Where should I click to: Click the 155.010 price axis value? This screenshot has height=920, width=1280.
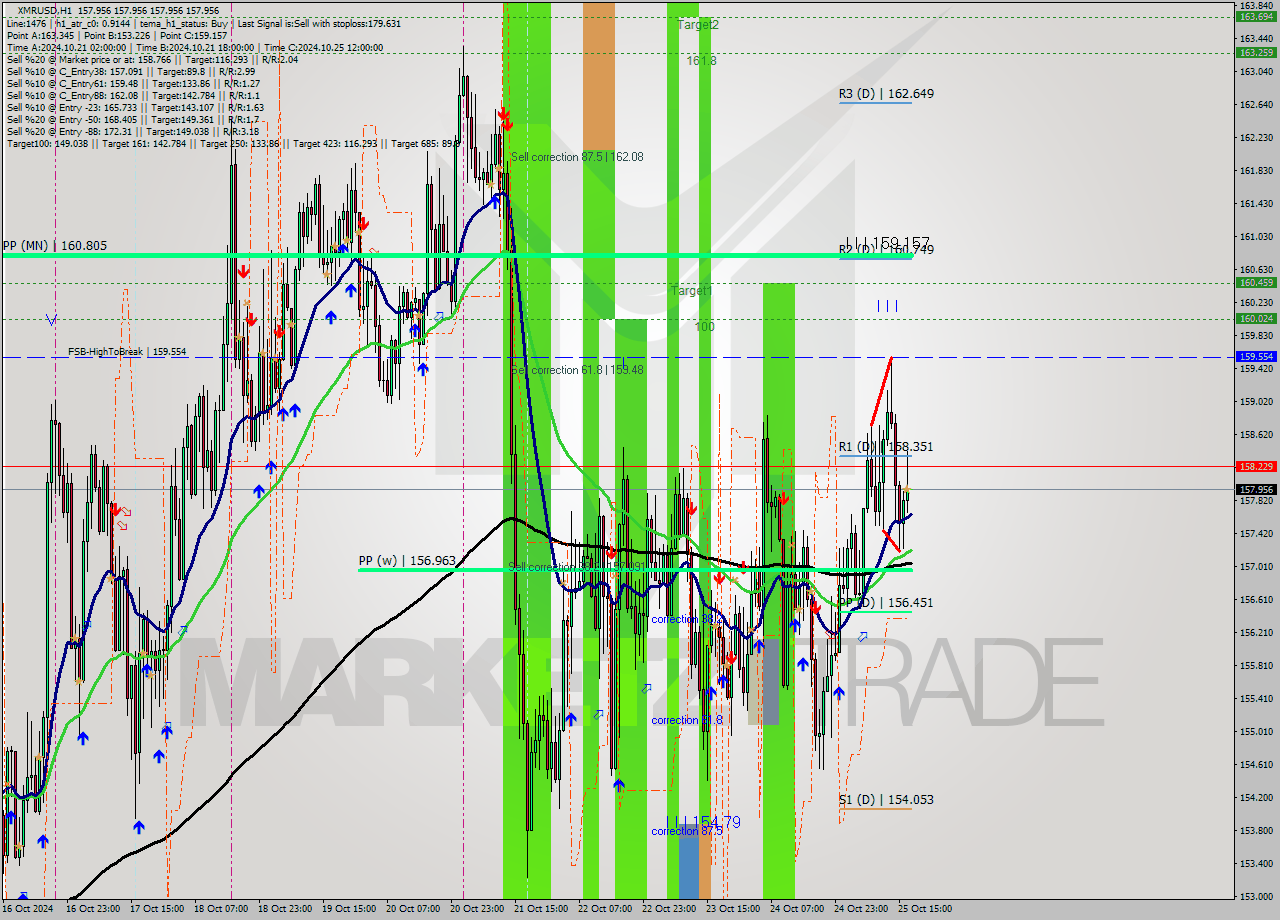pos(1255,731)
